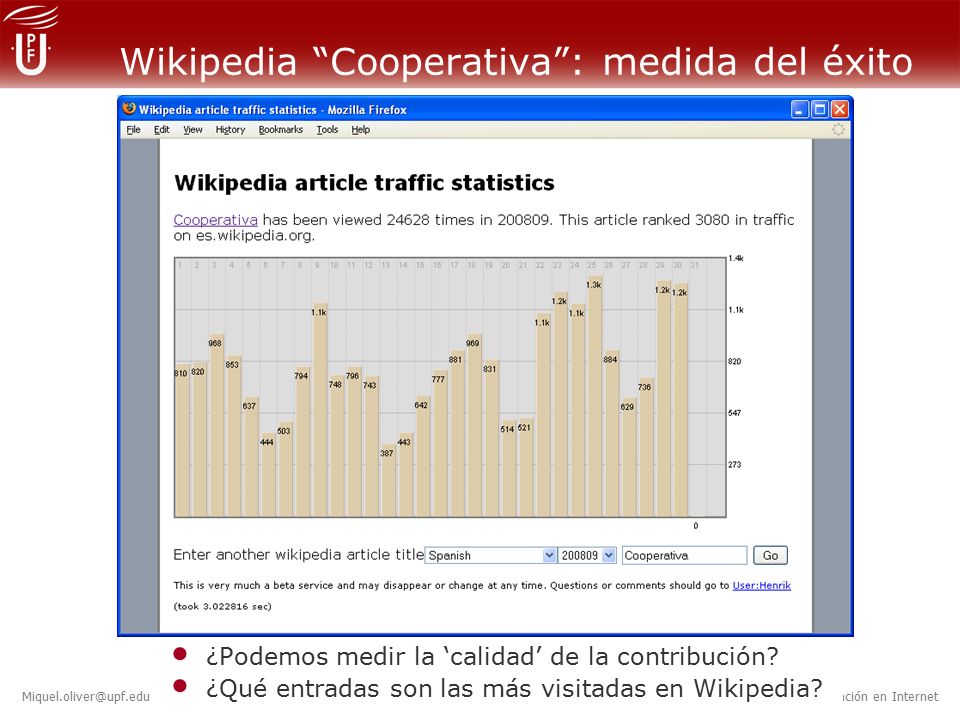Maximize the Firefox window
The width and height of the screenshot is (960, 720).
point(820,110)
